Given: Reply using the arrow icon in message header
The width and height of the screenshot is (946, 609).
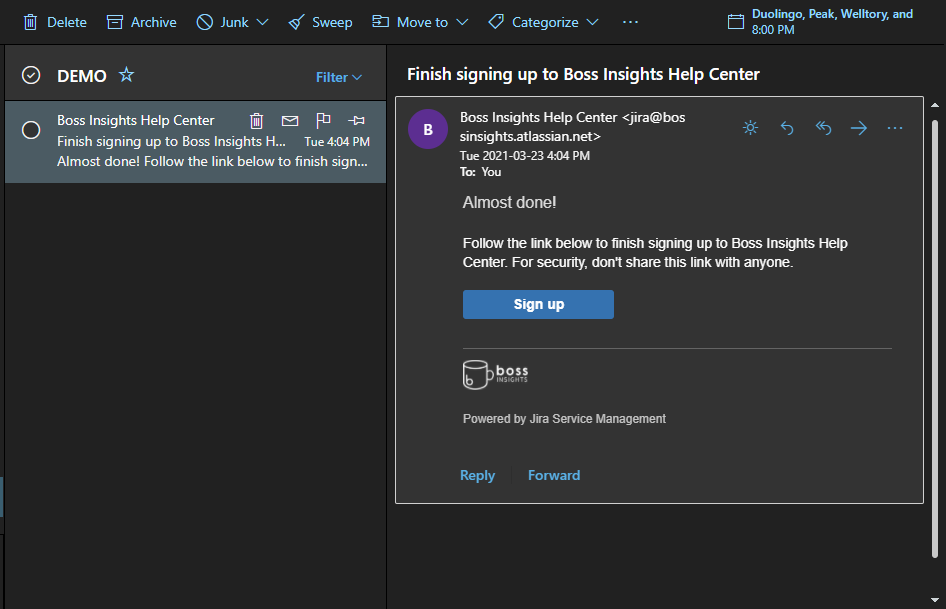Looking at the screenshot, I should click(787, 128).
